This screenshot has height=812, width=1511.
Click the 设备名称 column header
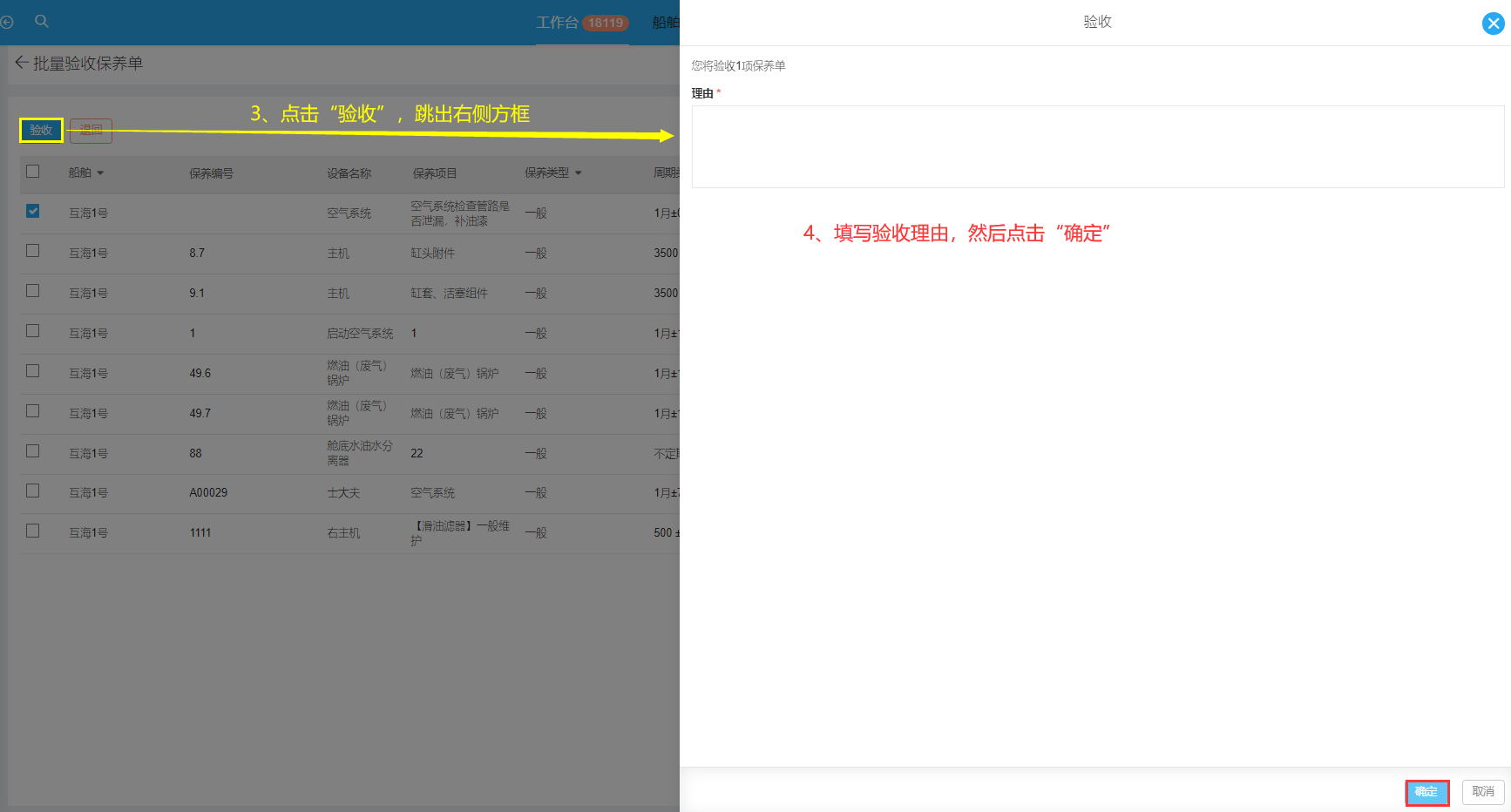(x=349, y=173)
